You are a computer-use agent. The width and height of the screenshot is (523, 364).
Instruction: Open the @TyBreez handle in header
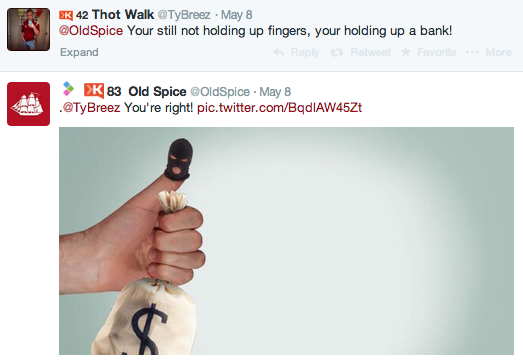click(184, 15)
